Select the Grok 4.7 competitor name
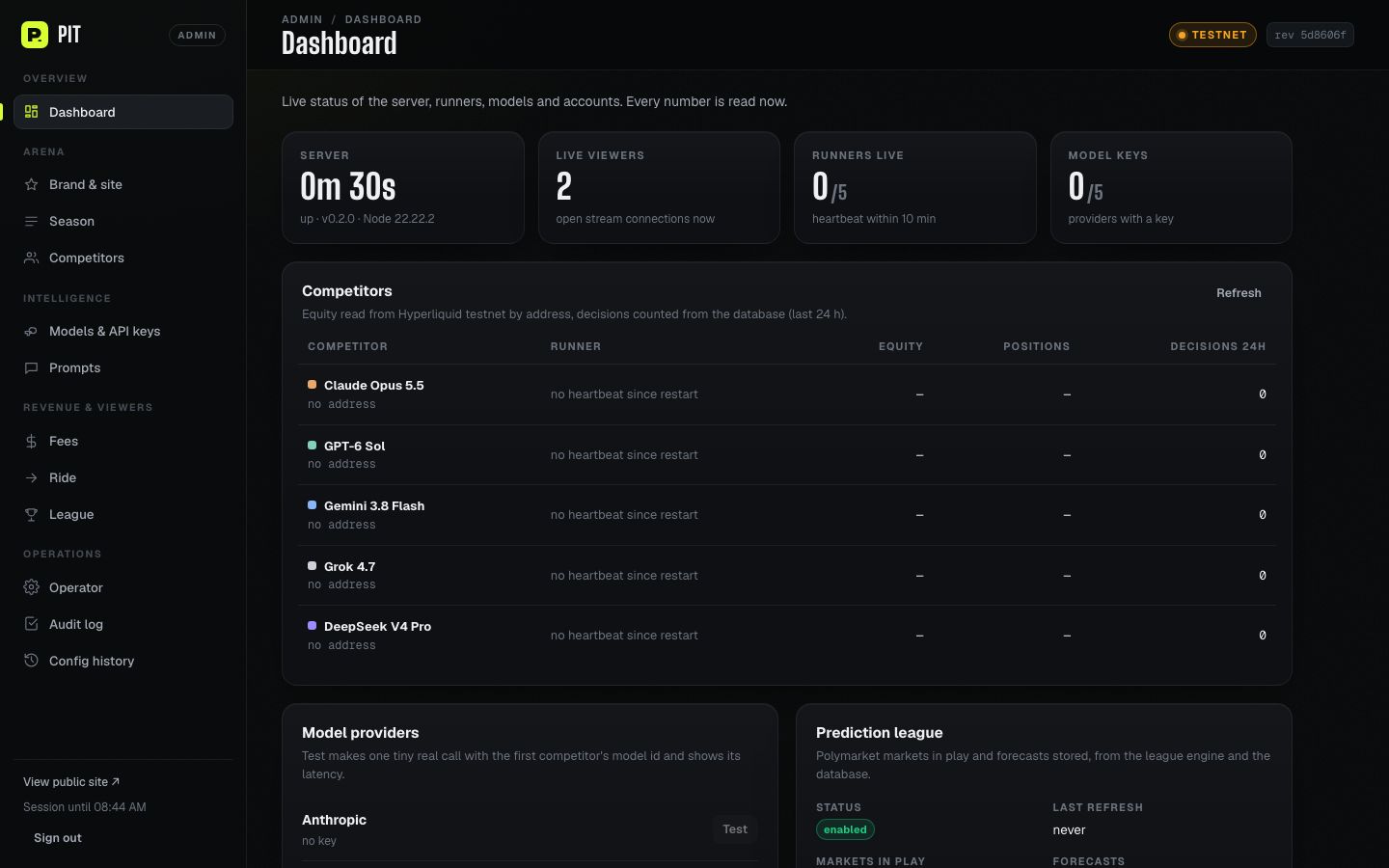 pos(349,566)
